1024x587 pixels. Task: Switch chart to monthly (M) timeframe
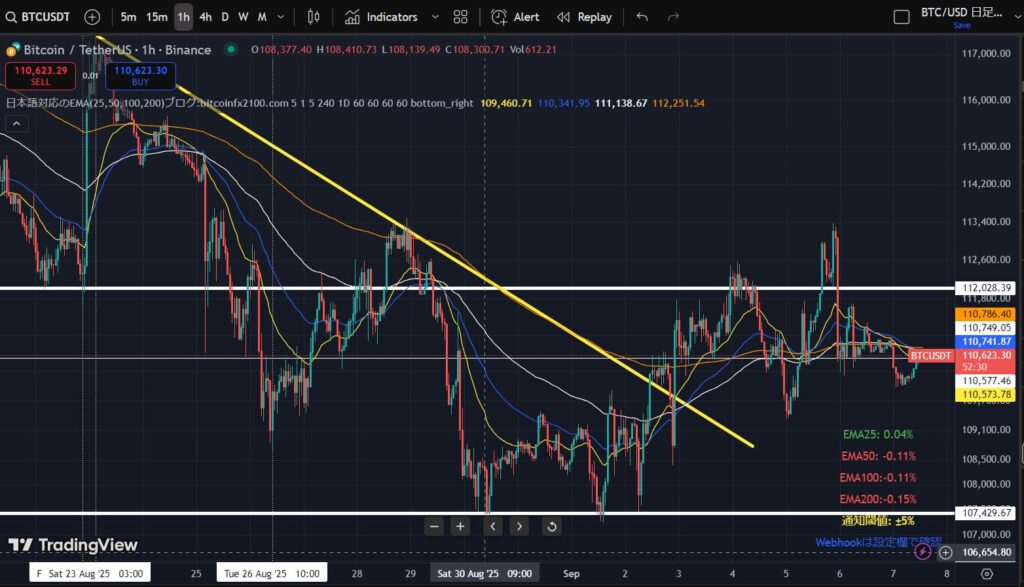[x=262, y=17]
